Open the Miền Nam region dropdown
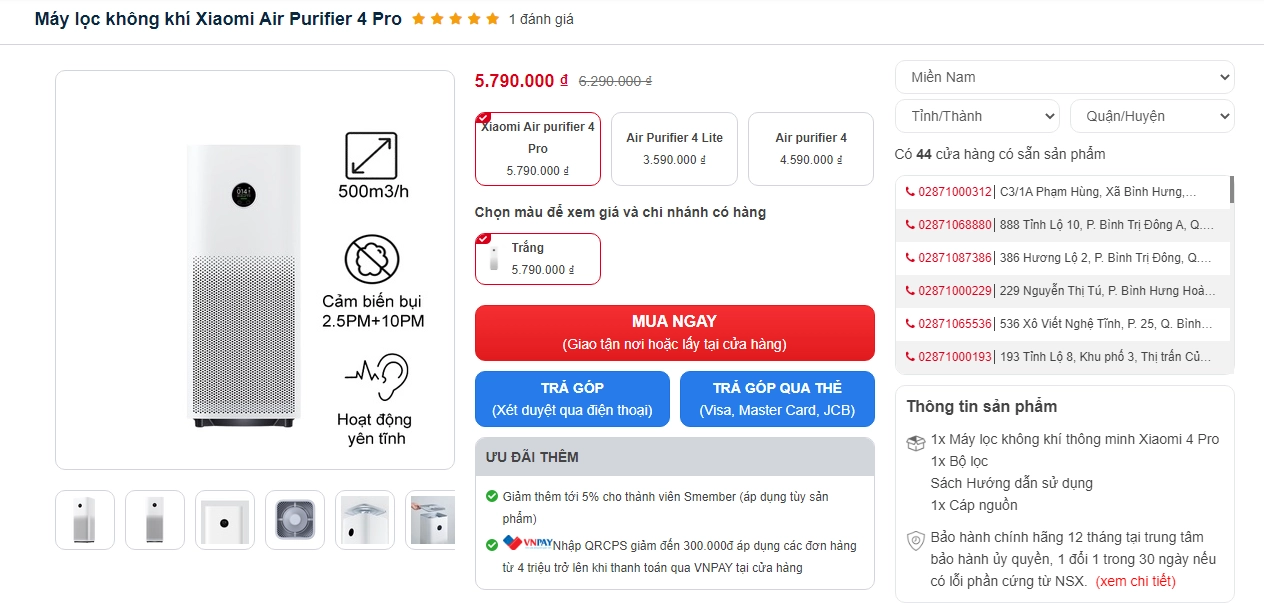The height and width of the screenshot is (603, 1264). 1064,77
